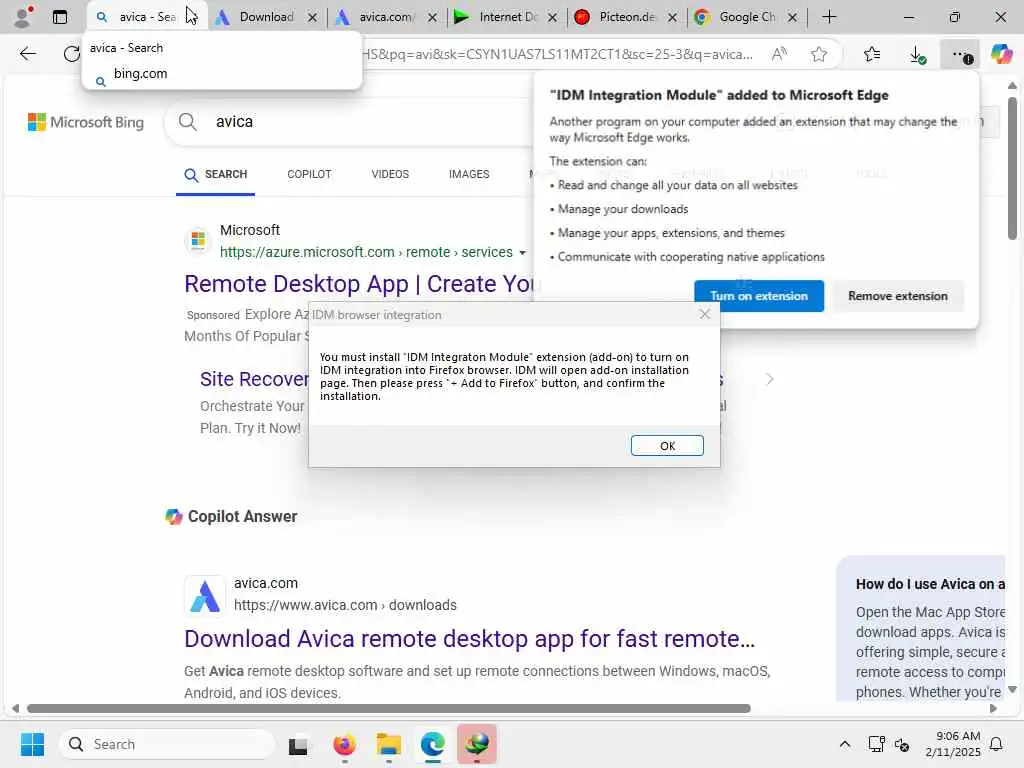The image size is (1024, 768).
Task: Click the muted volume tray icon
Action: (x=902, y=744)
